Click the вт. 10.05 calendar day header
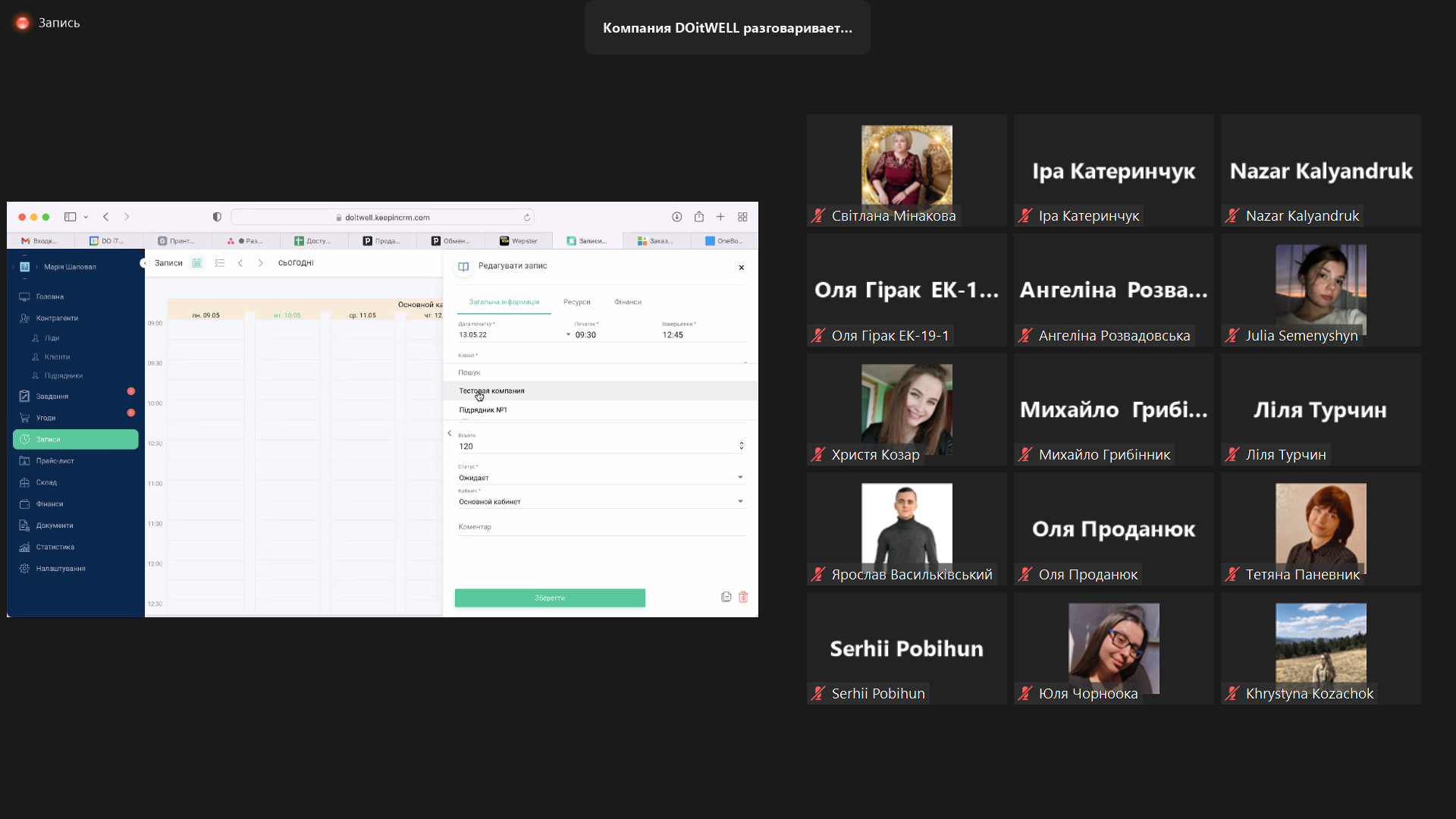Image resolution: width=1456 pixels, height=819 pixels. [287, 315]
